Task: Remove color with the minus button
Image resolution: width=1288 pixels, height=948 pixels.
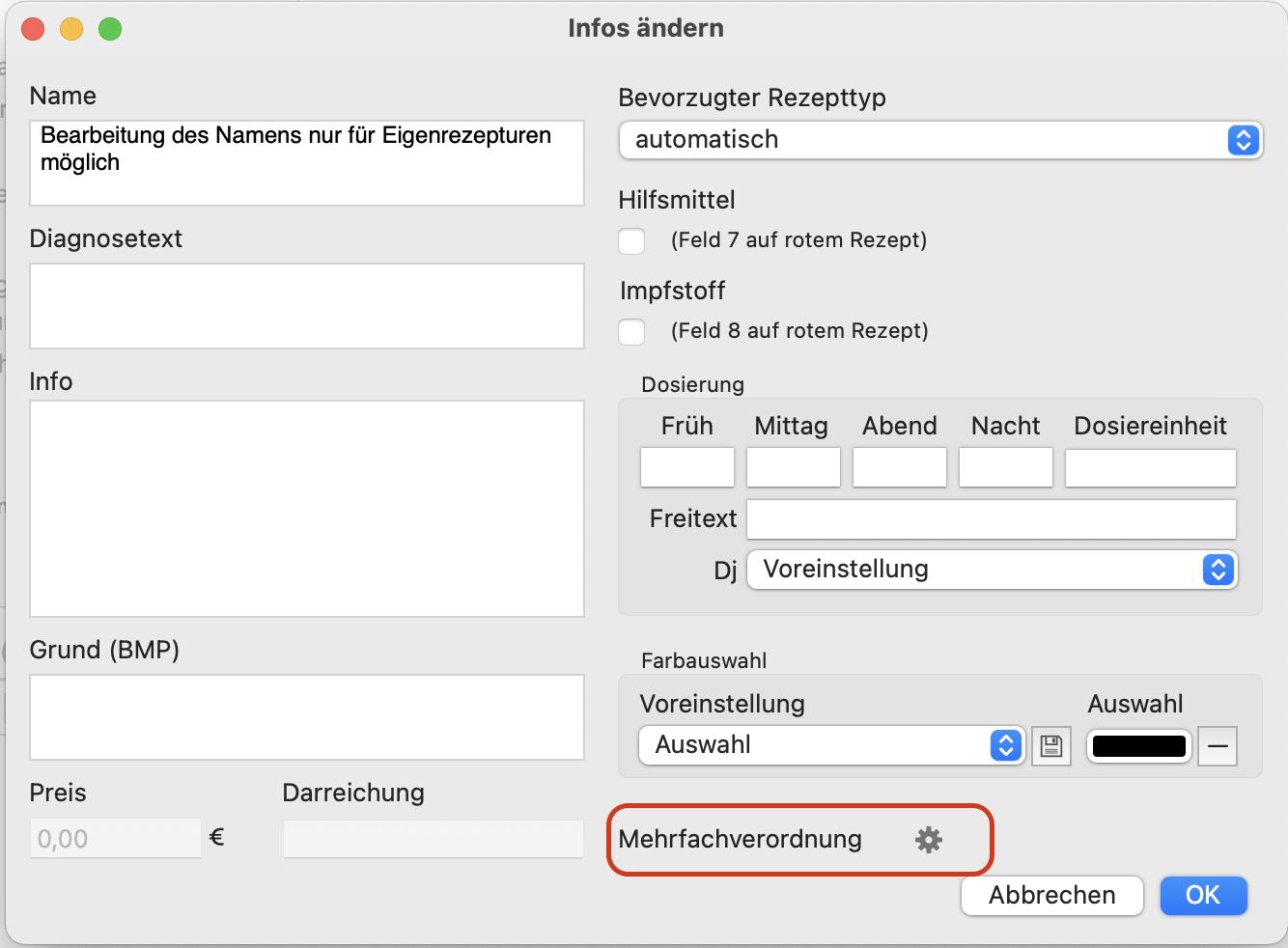Action: coord(1218,745)
